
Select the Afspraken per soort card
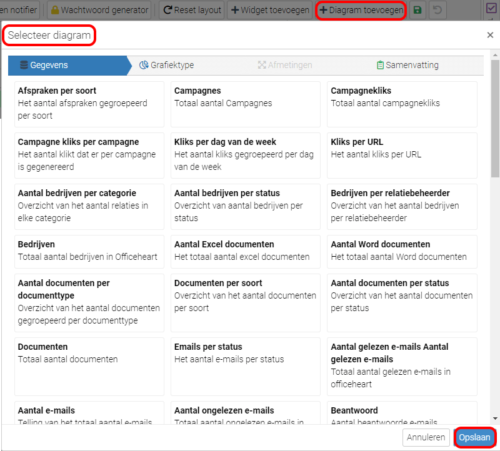point(89,104)
